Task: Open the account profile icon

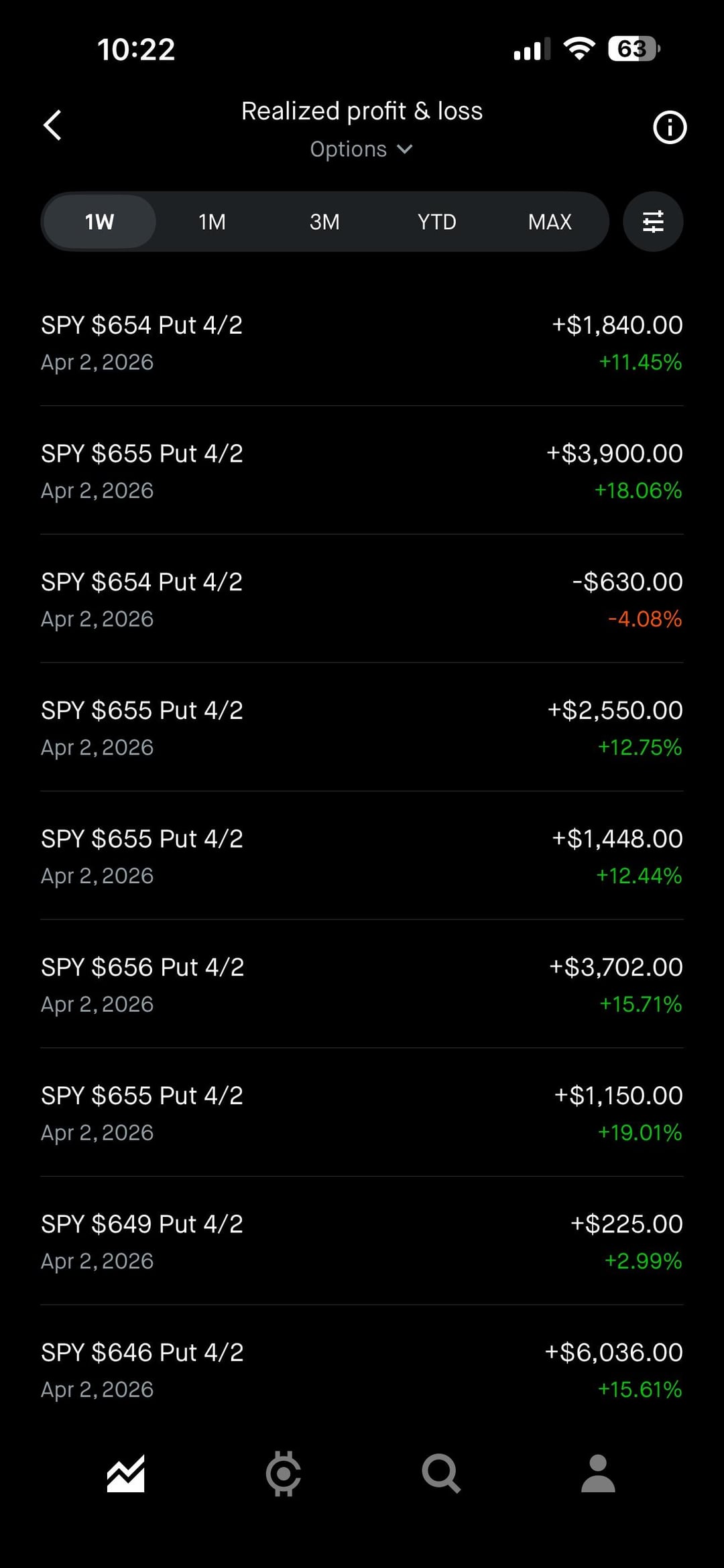Action: click(598, 1474)
